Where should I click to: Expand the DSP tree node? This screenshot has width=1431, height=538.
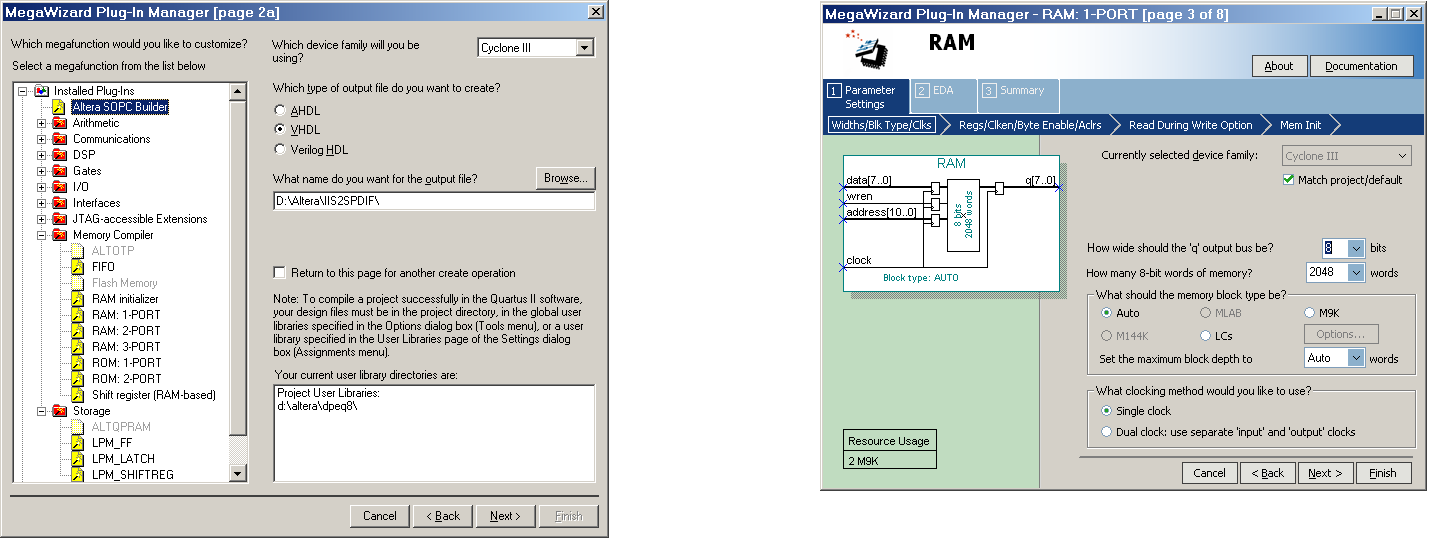42,155
